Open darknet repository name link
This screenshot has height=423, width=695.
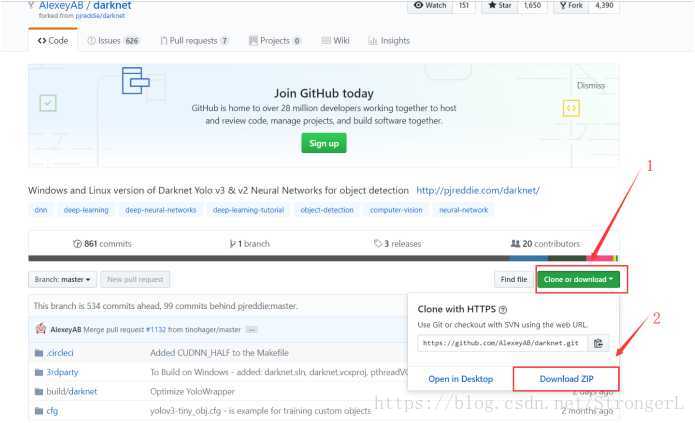click(x=112, y=5)
